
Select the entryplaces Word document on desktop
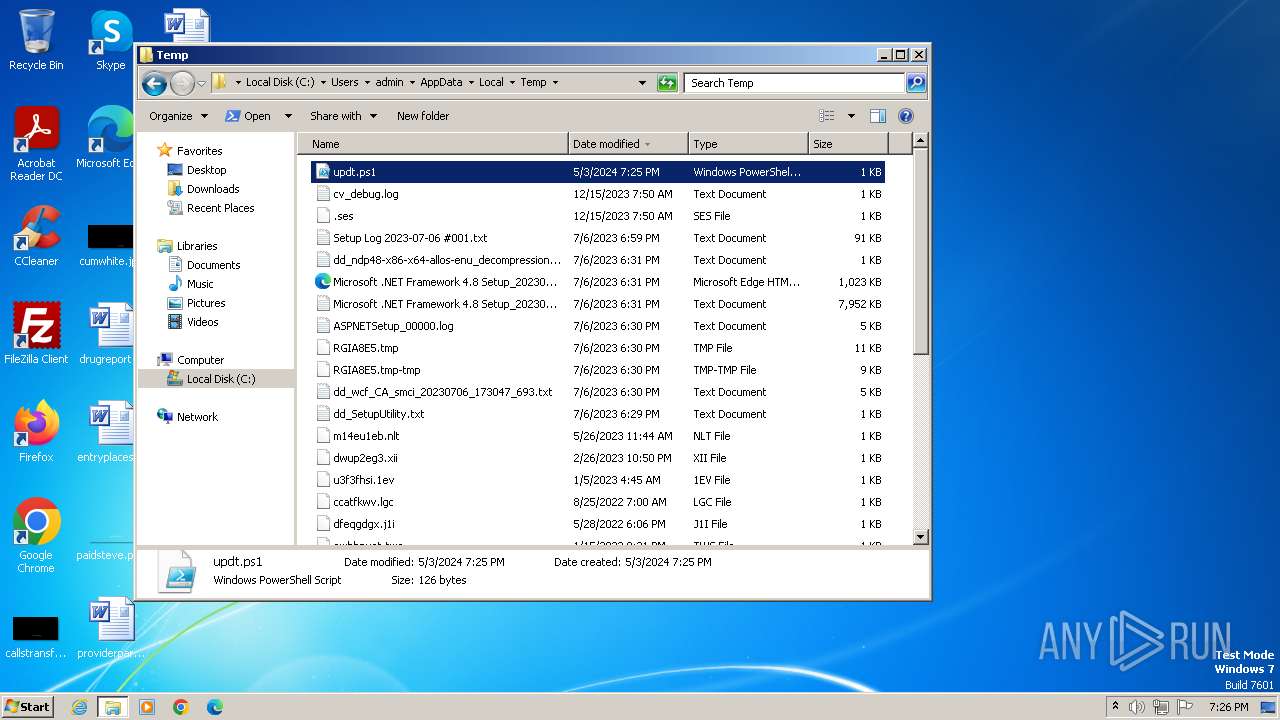pos(107,431)
